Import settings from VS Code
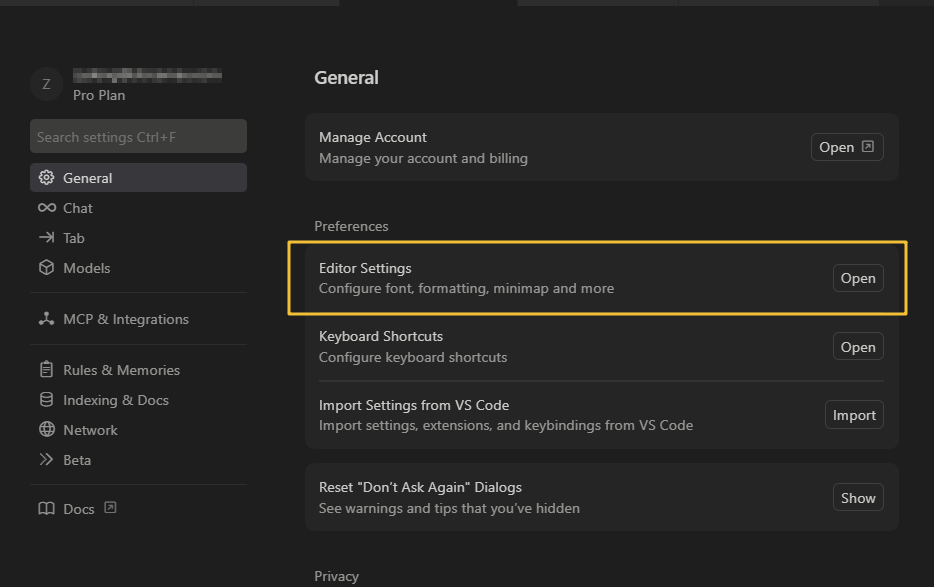934x587 pixels. tap(853, 415)
